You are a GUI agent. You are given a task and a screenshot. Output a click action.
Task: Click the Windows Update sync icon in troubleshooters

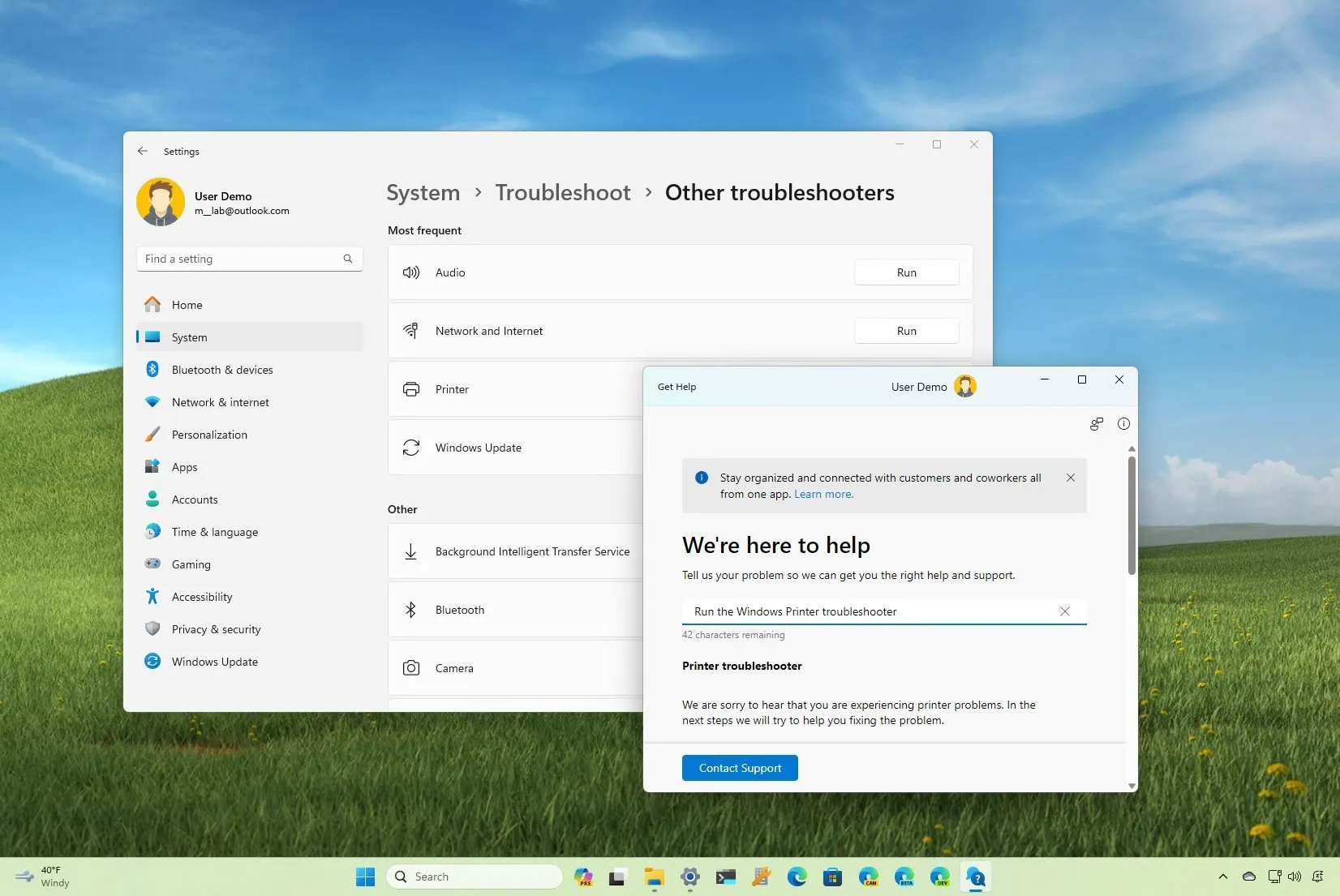(411, 448)
